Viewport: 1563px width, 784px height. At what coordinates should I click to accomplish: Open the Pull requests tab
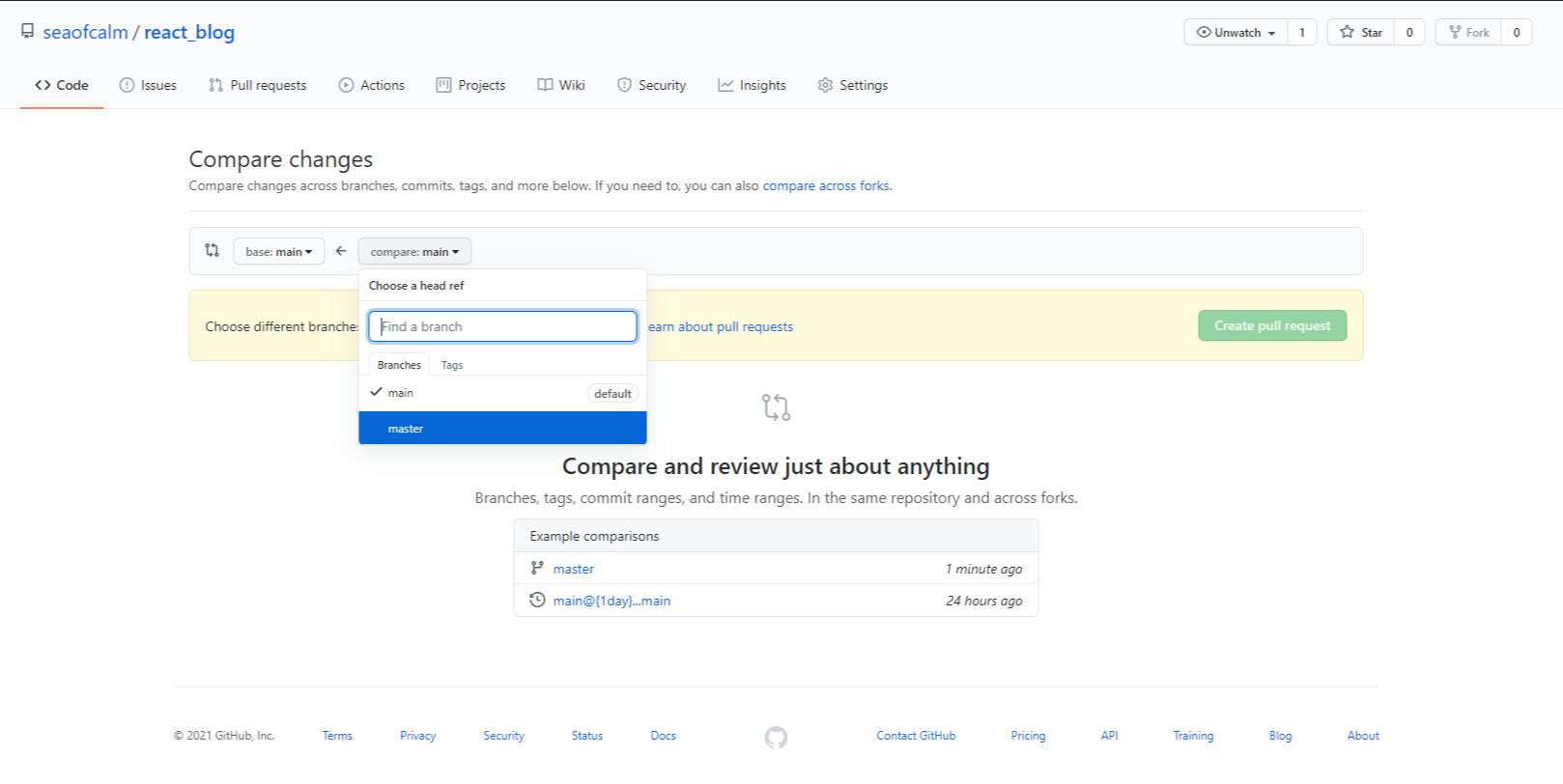pos(257,85)
